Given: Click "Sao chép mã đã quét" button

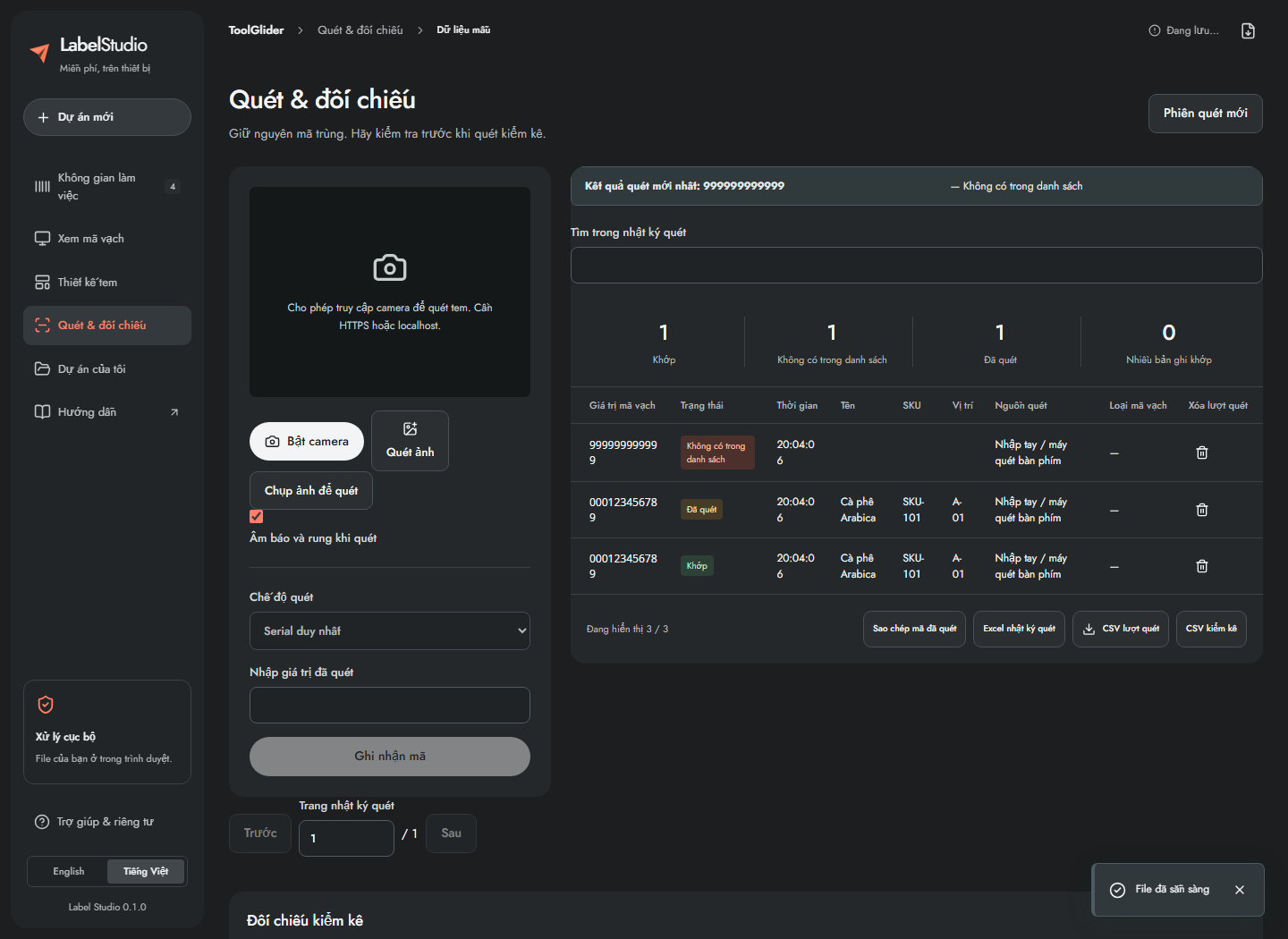Looking at the screenshot, I should [x=914, y=629].
